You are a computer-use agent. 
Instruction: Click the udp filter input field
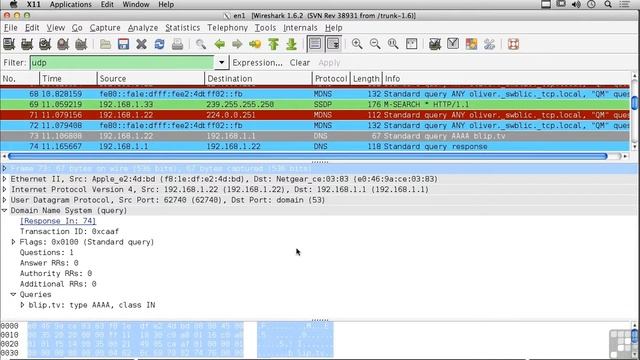point(122,62)
